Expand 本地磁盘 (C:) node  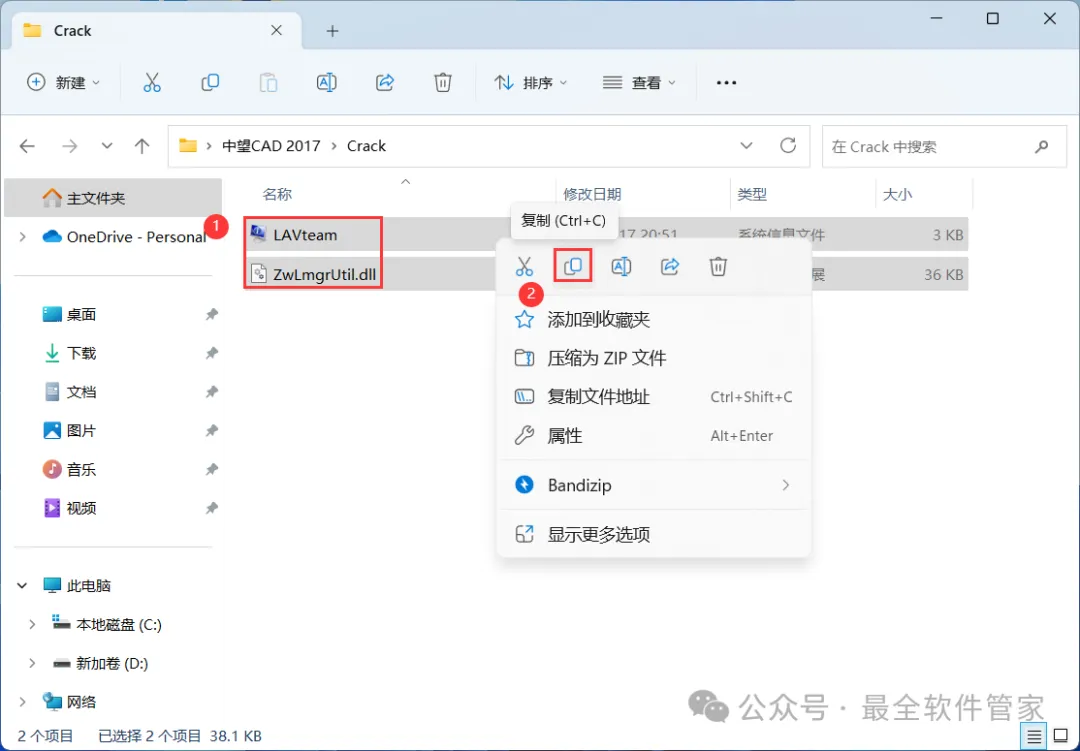32,624
